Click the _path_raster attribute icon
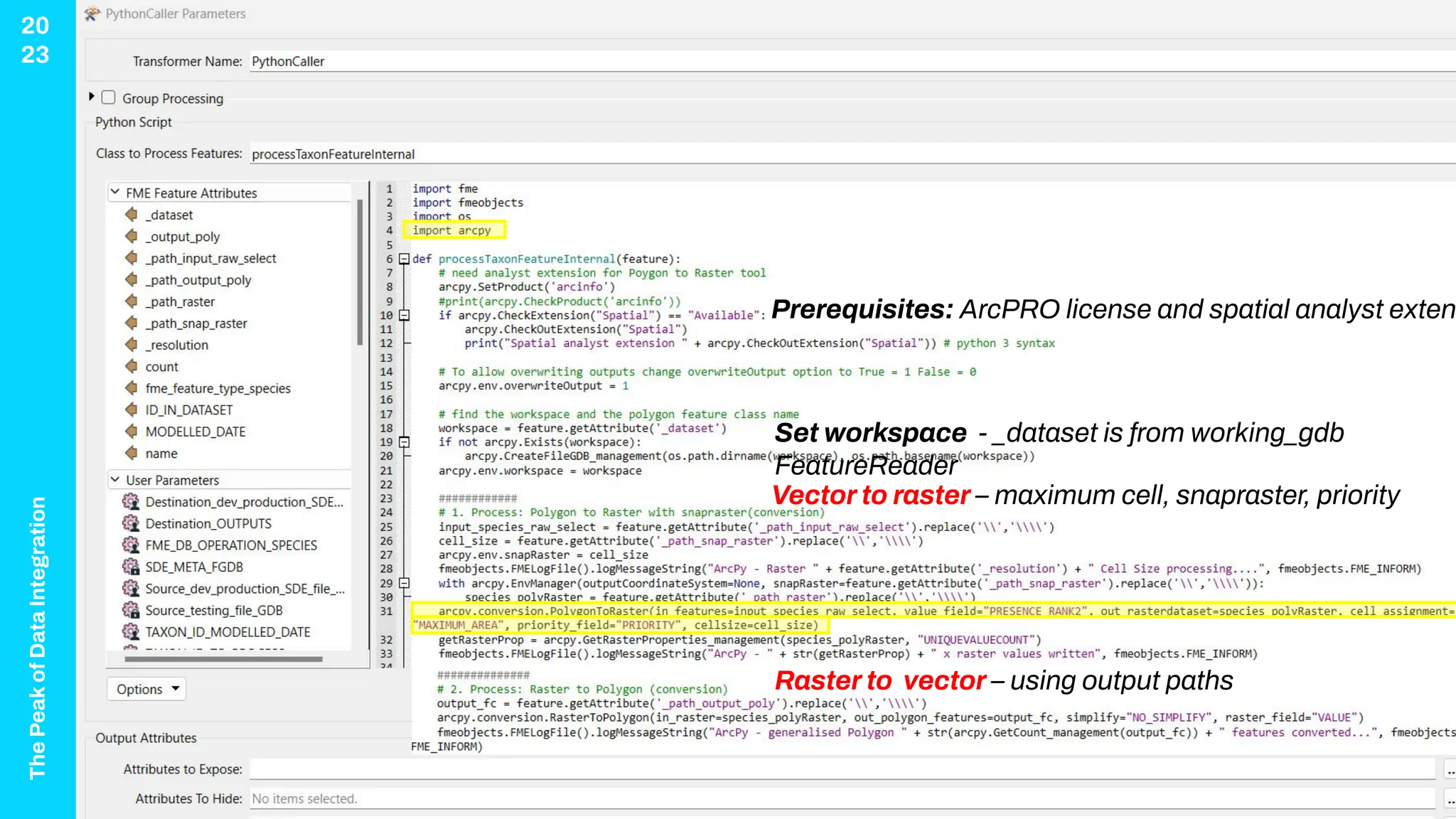 (132, 301)
